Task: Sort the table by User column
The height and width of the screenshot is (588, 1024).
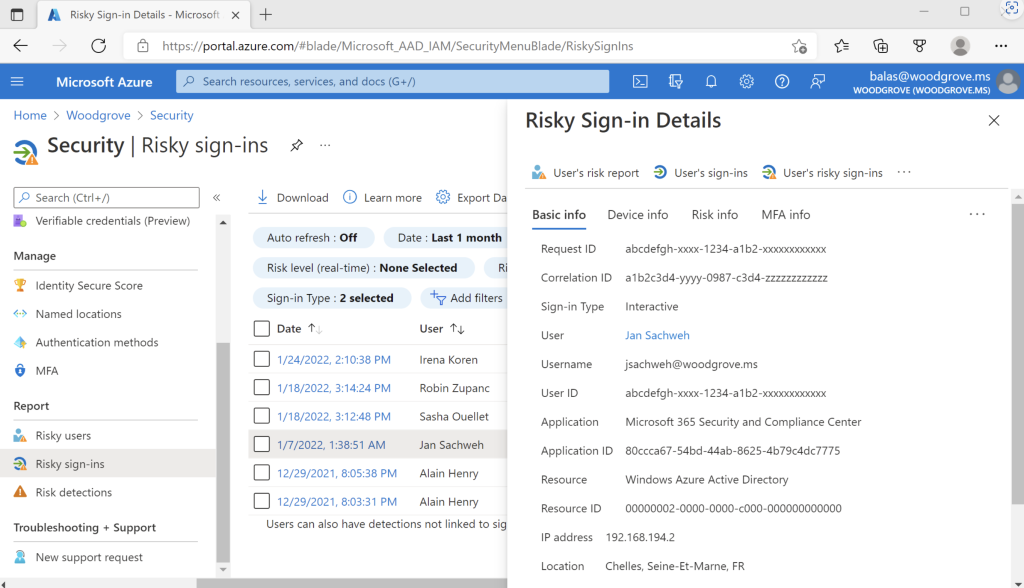Action: click(x=442, y=329)
